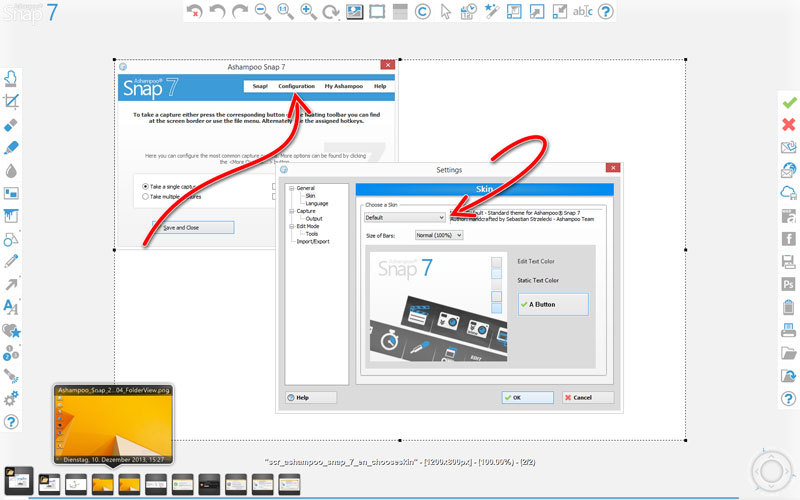
Task: Collapse the Edit Mode tree node
Action: [292, 227]
